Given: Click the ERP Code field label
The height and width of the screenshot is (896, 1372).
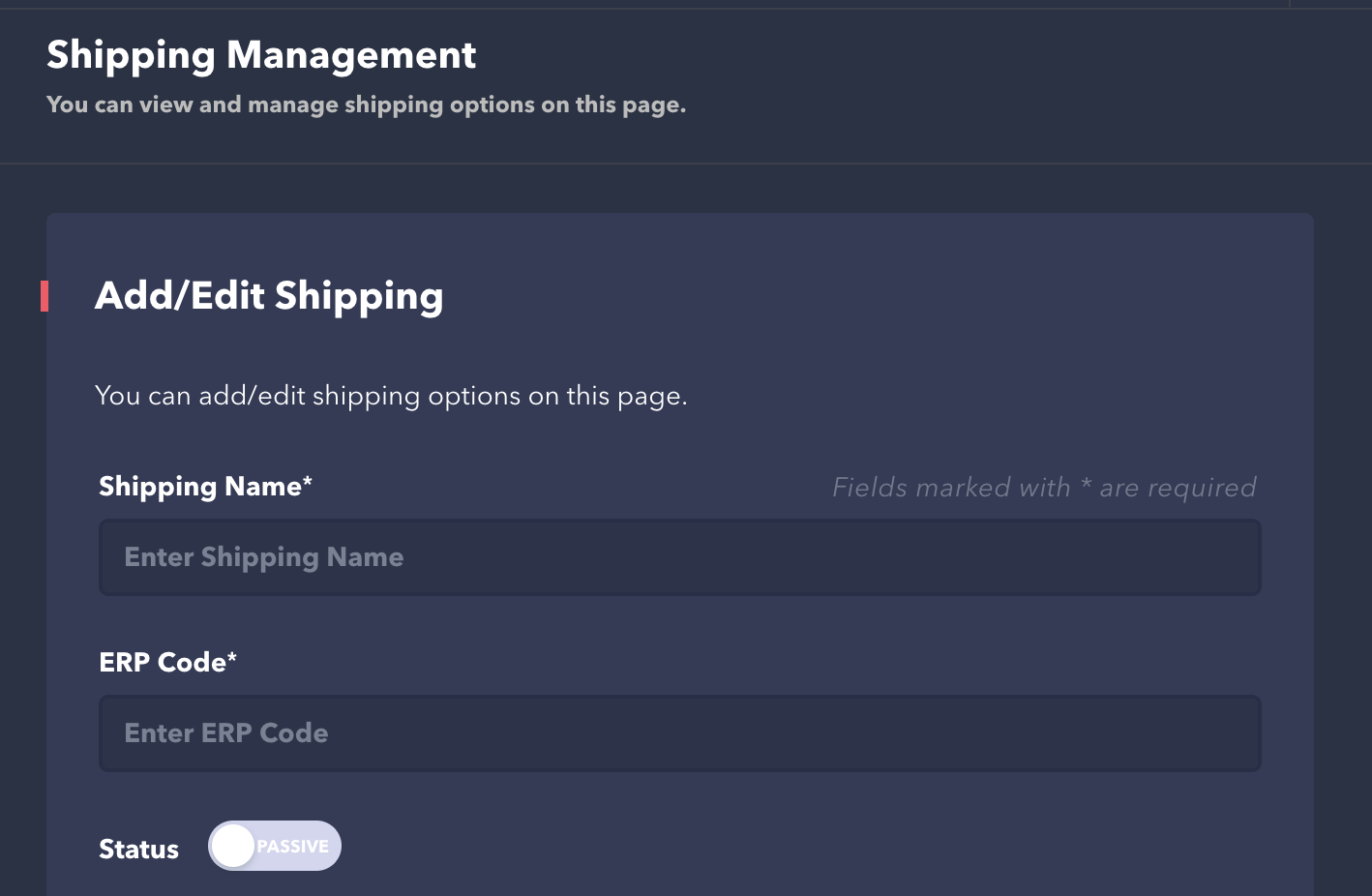Looking at the screenshot, I should (163, 662).
